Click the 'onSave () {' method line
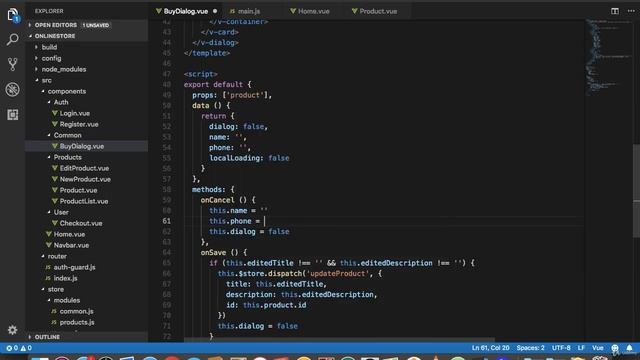Screen dimensions: 640x360 click(224, 253)
